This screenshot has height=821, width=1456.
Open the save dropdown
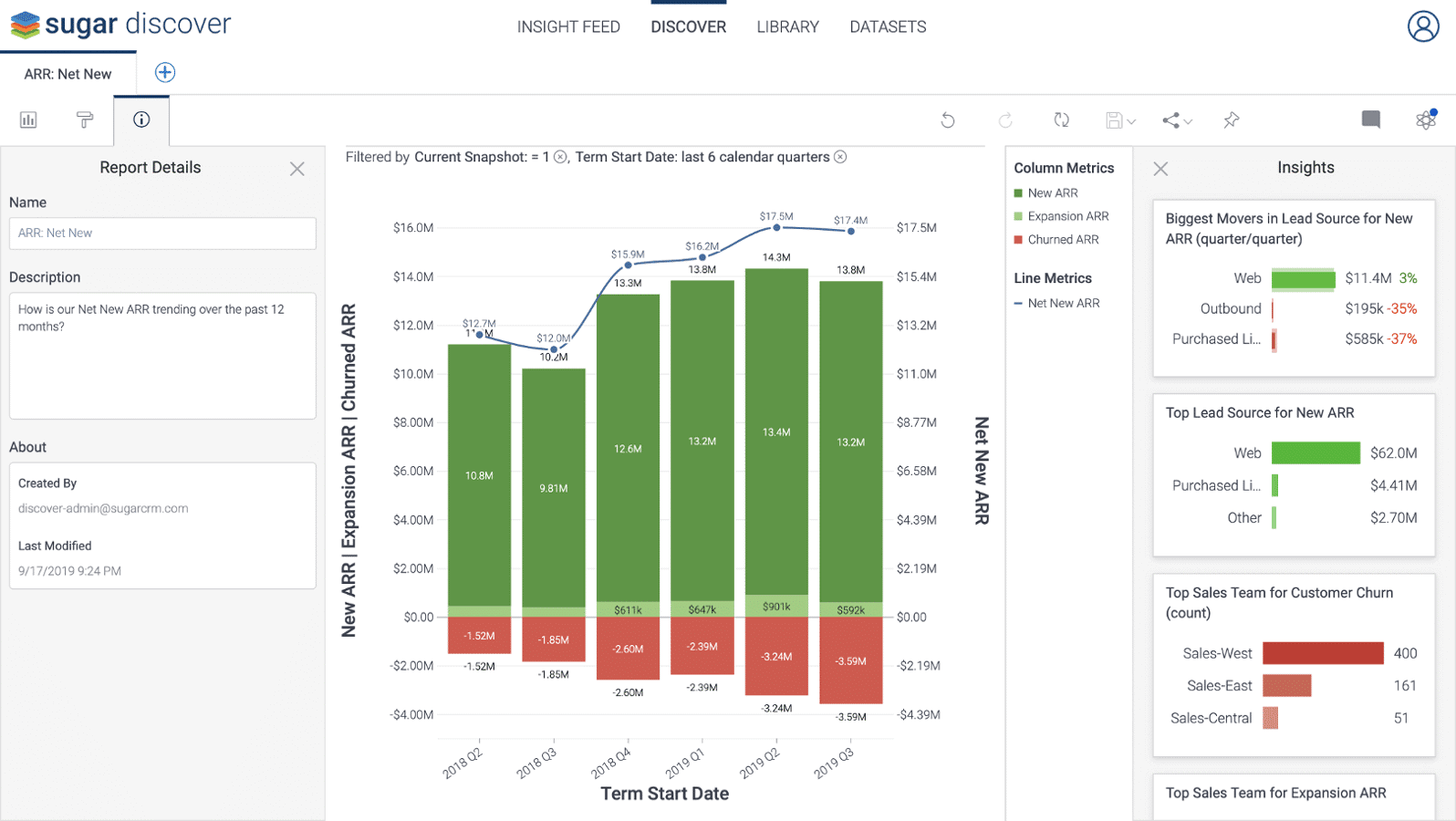(x=1120, y=120)
